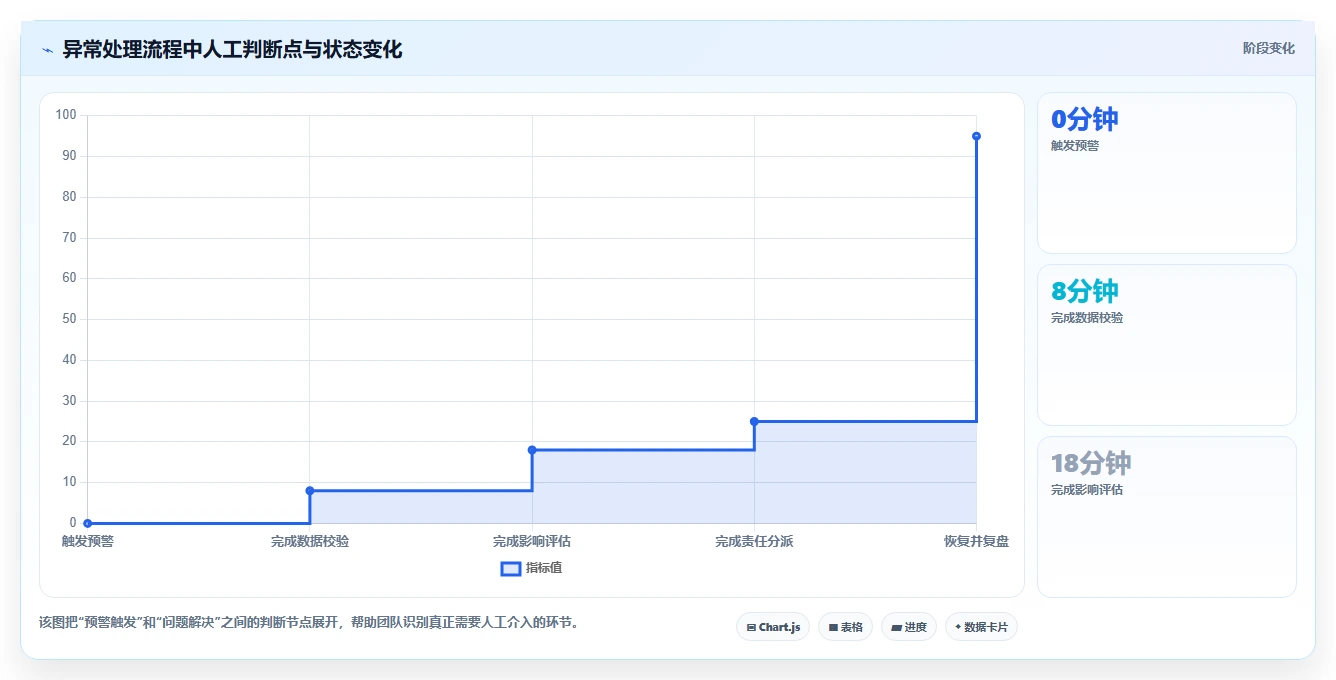Viewport: 1336px width, 680px height.
Task: Open the 18分钟 完成影响评估 card
Action: click(1167, 517)
